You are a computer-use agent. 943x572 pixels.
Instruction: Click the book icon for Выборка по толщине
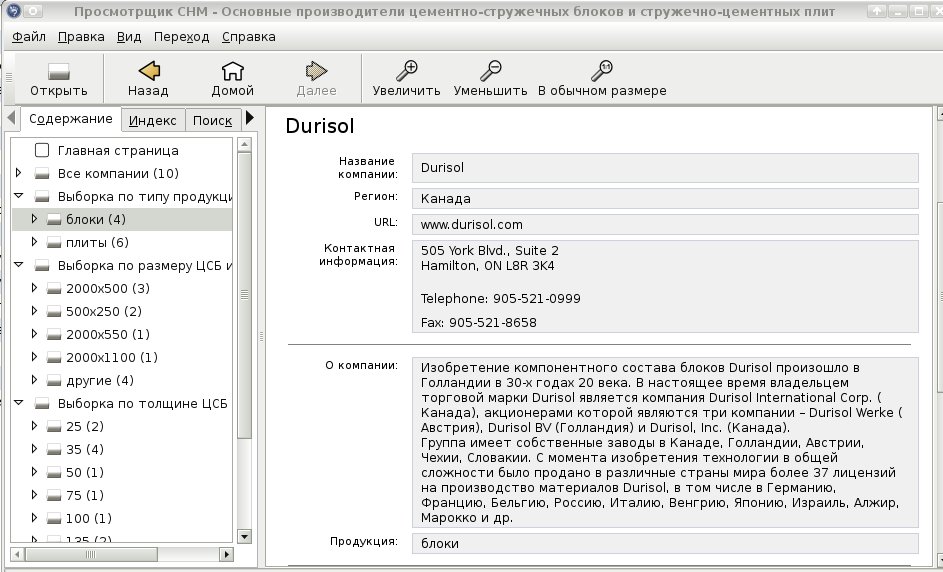coord(41,404)
